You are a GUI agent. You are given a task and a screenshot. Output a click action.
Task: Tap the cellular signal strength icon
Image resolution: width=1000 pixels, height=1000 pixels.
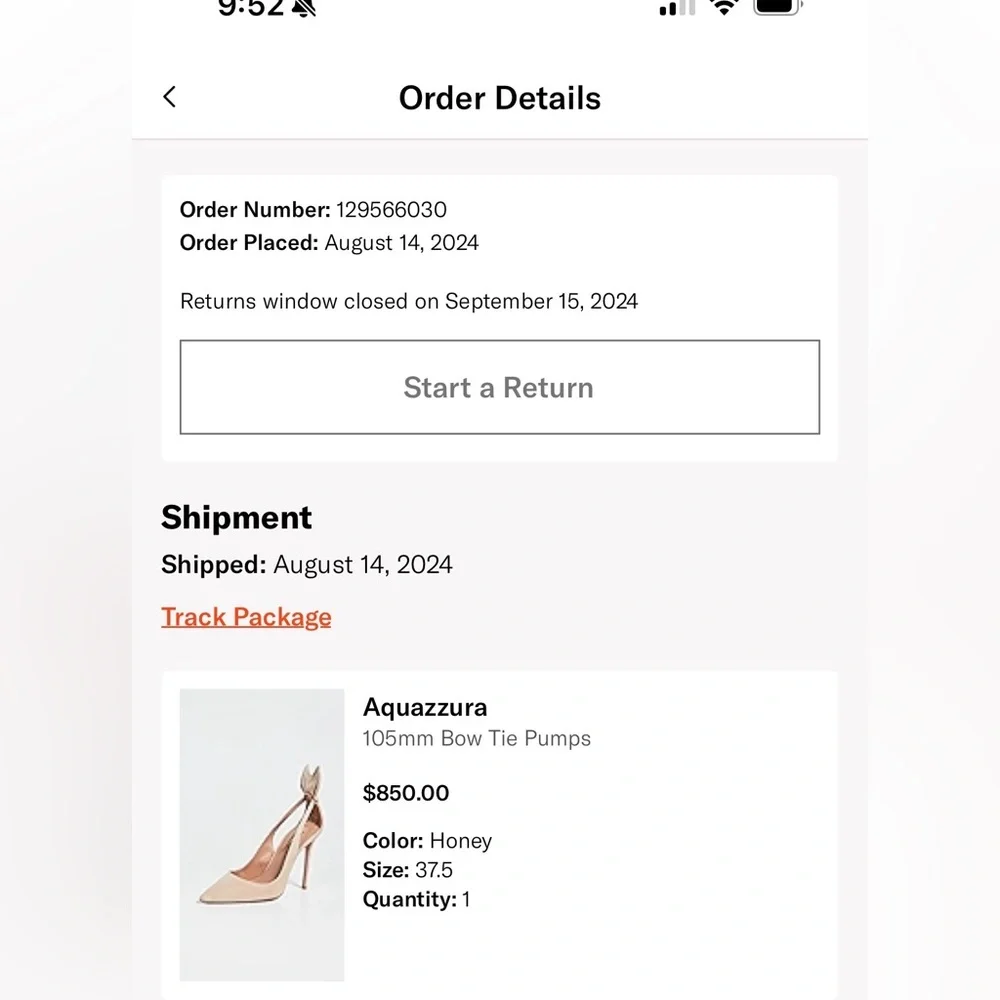[x=677, y=8]
